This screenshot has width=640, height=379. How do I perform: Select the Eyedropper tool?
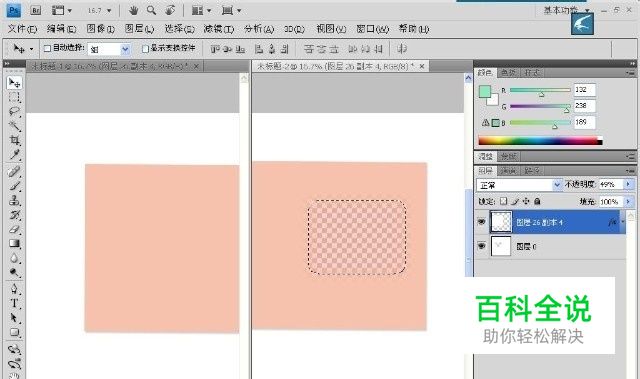tap(14, 154)
